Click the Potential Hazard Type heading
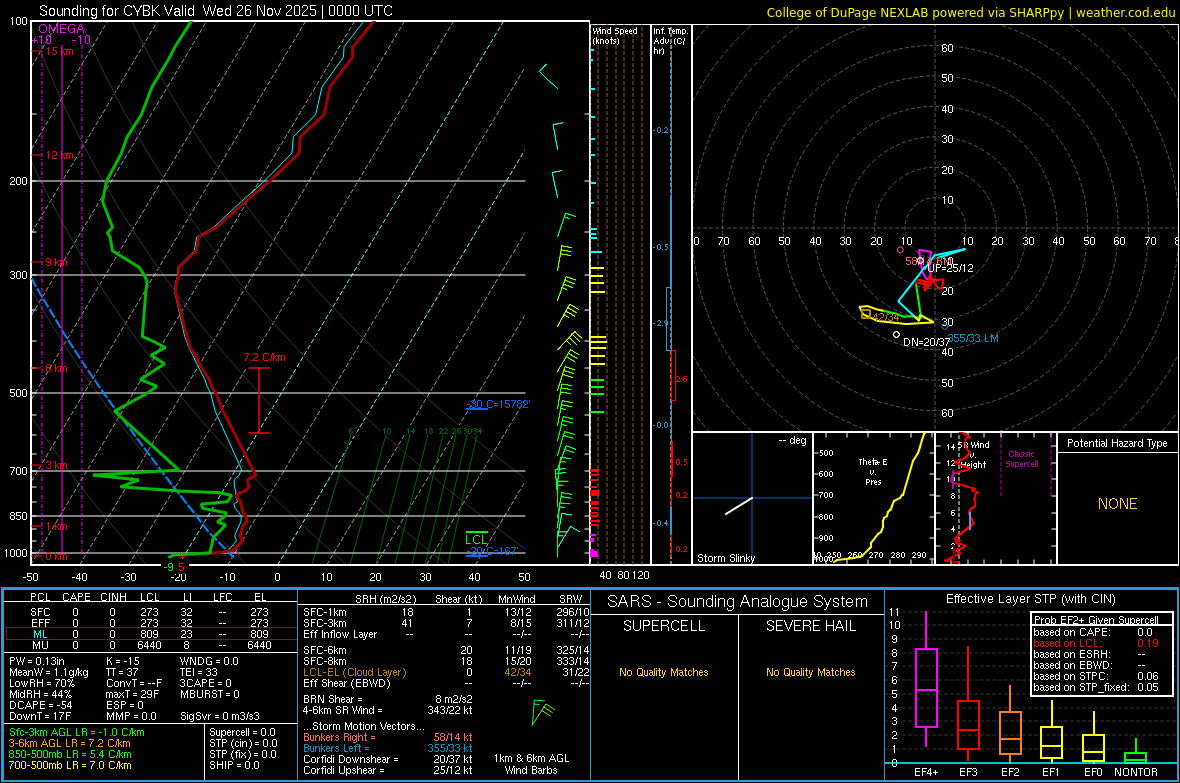This screenshot has height=783, width=1180. click(x=1117, y=443)
